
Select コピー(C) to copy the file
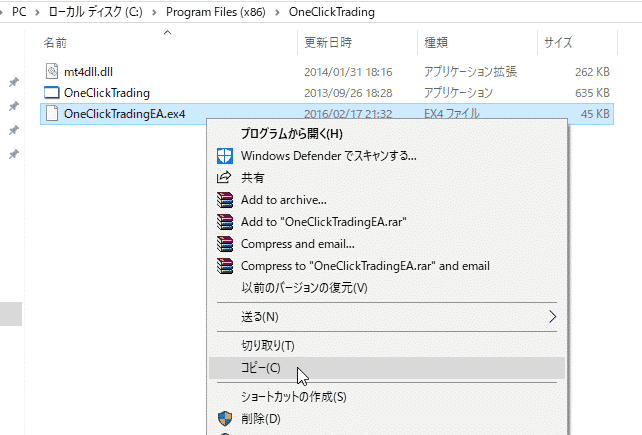[387, 368]
